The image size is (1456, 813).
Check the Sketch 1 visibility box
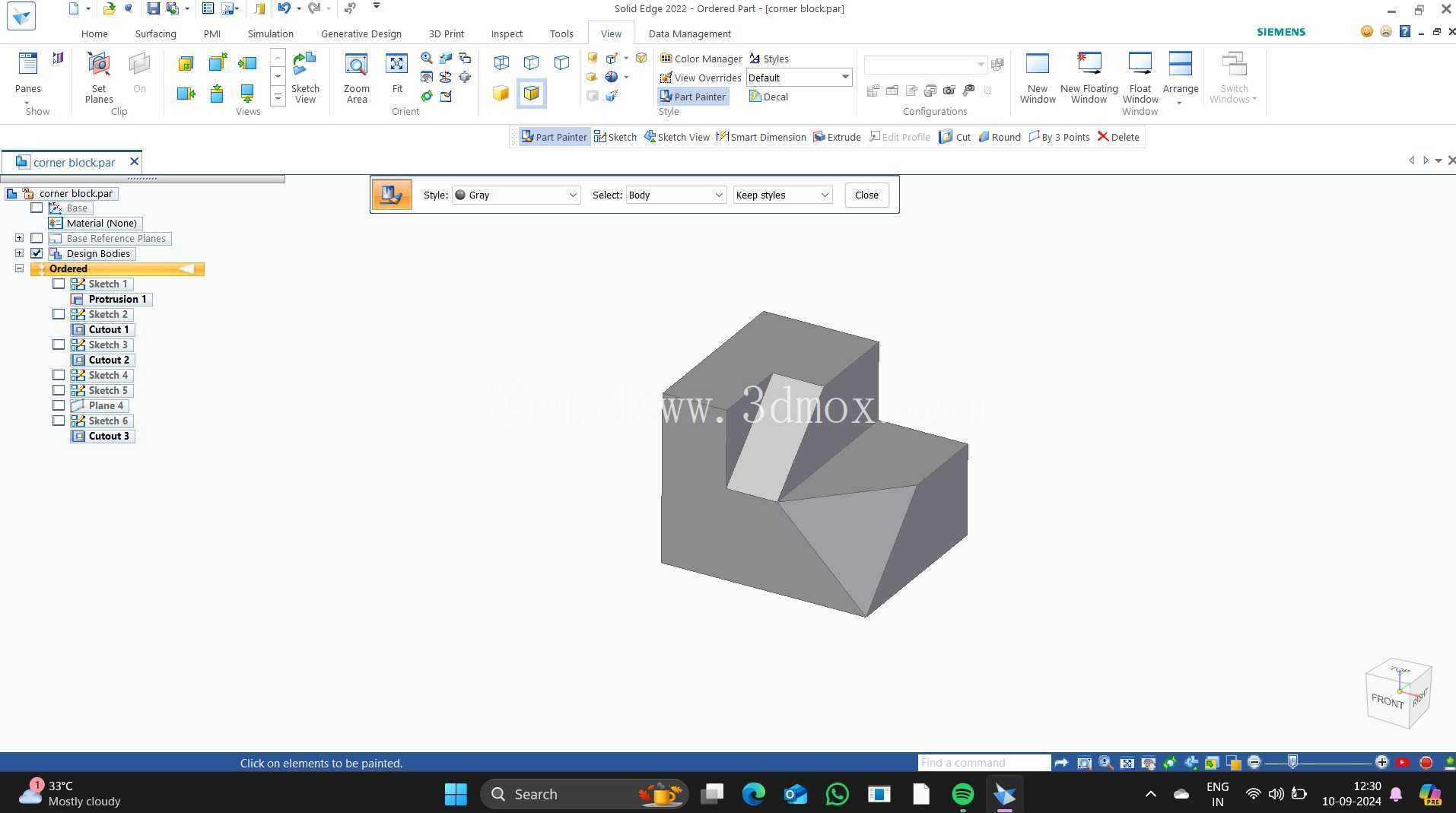tap(59, 284)
